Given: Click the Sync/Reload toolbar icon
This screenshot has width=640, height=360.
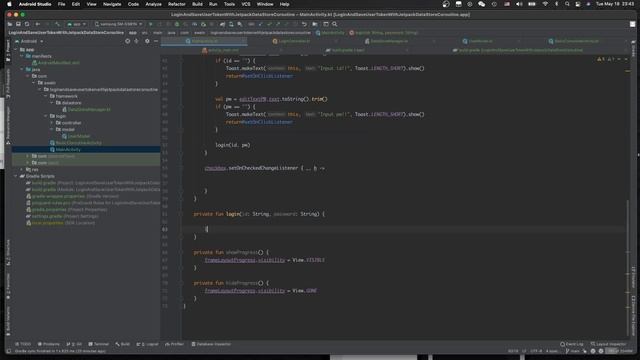Looking at the screenshot, I should coord(27,24).
